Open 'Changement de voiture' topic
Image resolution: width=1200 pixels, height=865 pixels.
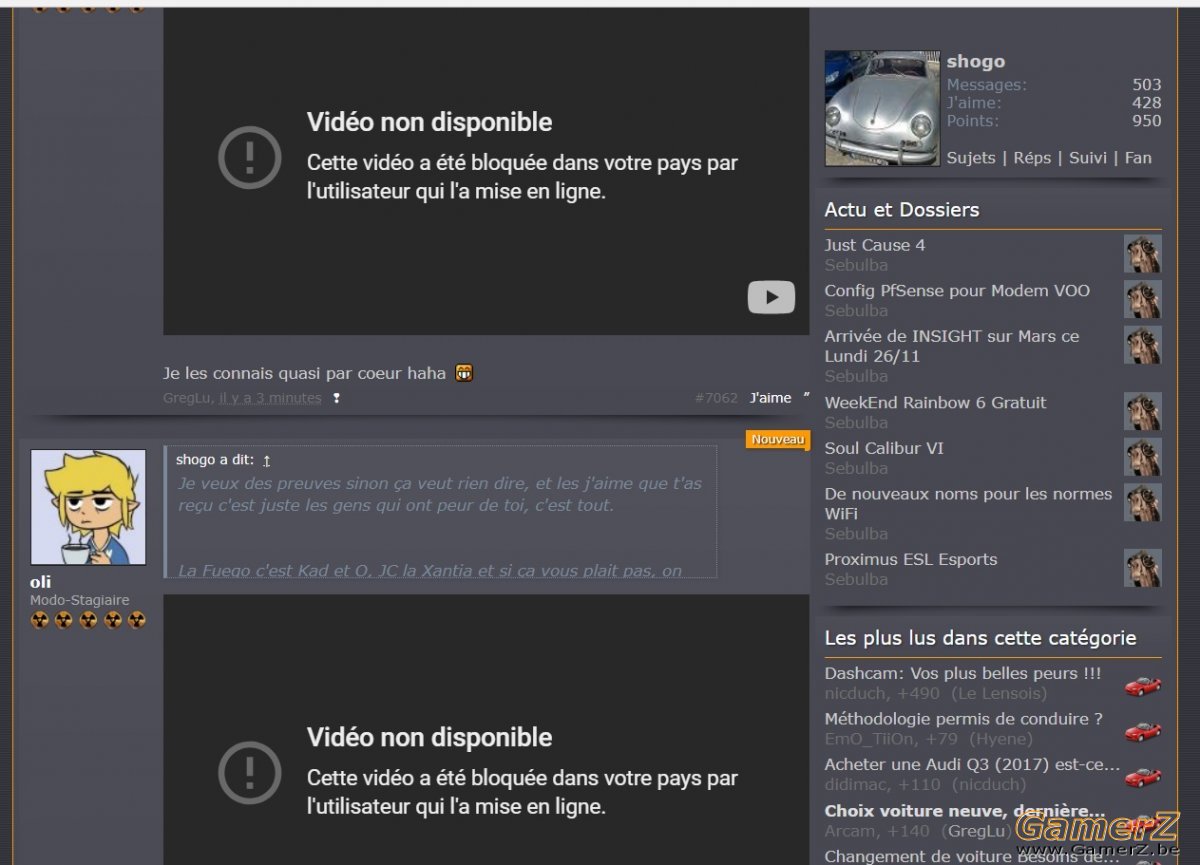[972, 856]
